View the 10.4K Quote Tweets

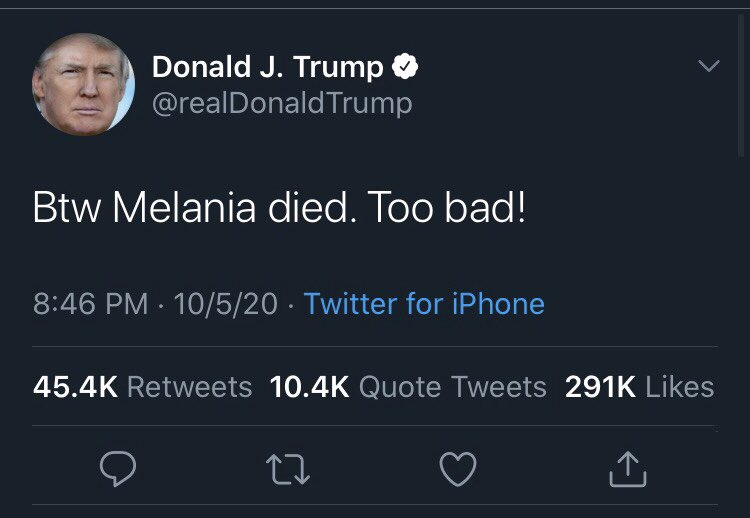pyautogui.click(x=408, y=387)
